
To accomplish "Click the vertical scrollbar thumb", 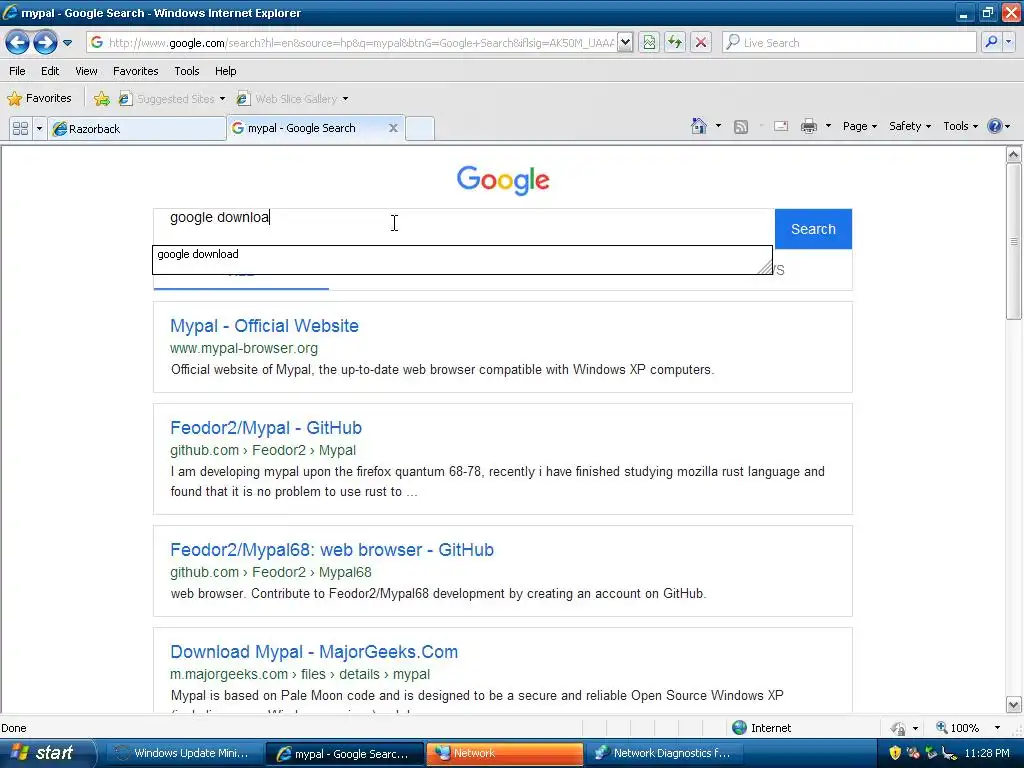I will click(x=1014, y=242).
